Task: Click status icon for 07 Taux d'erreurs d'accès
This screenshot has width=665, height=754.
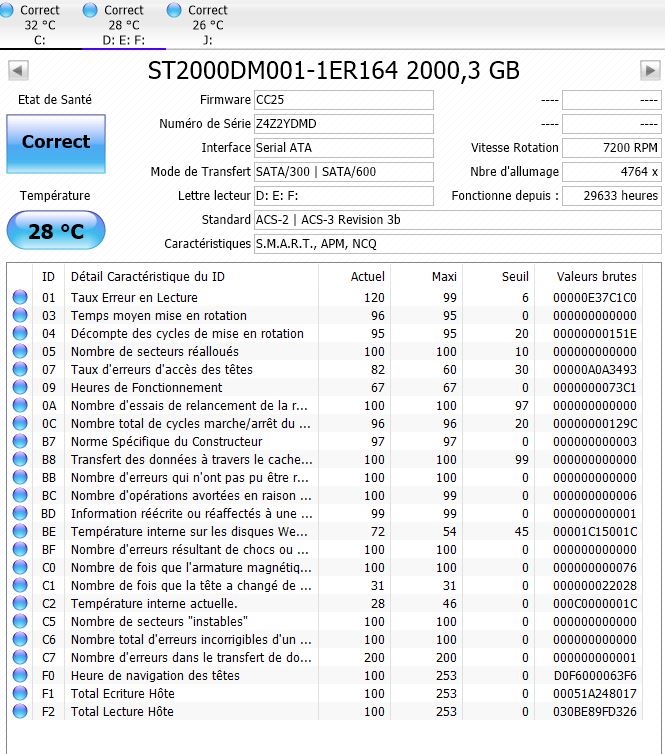Action: 20,369
